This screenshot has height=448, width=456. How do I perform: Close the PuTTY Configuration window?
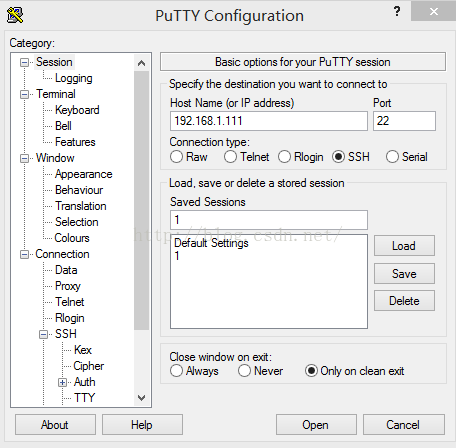(x=433, y=12)
